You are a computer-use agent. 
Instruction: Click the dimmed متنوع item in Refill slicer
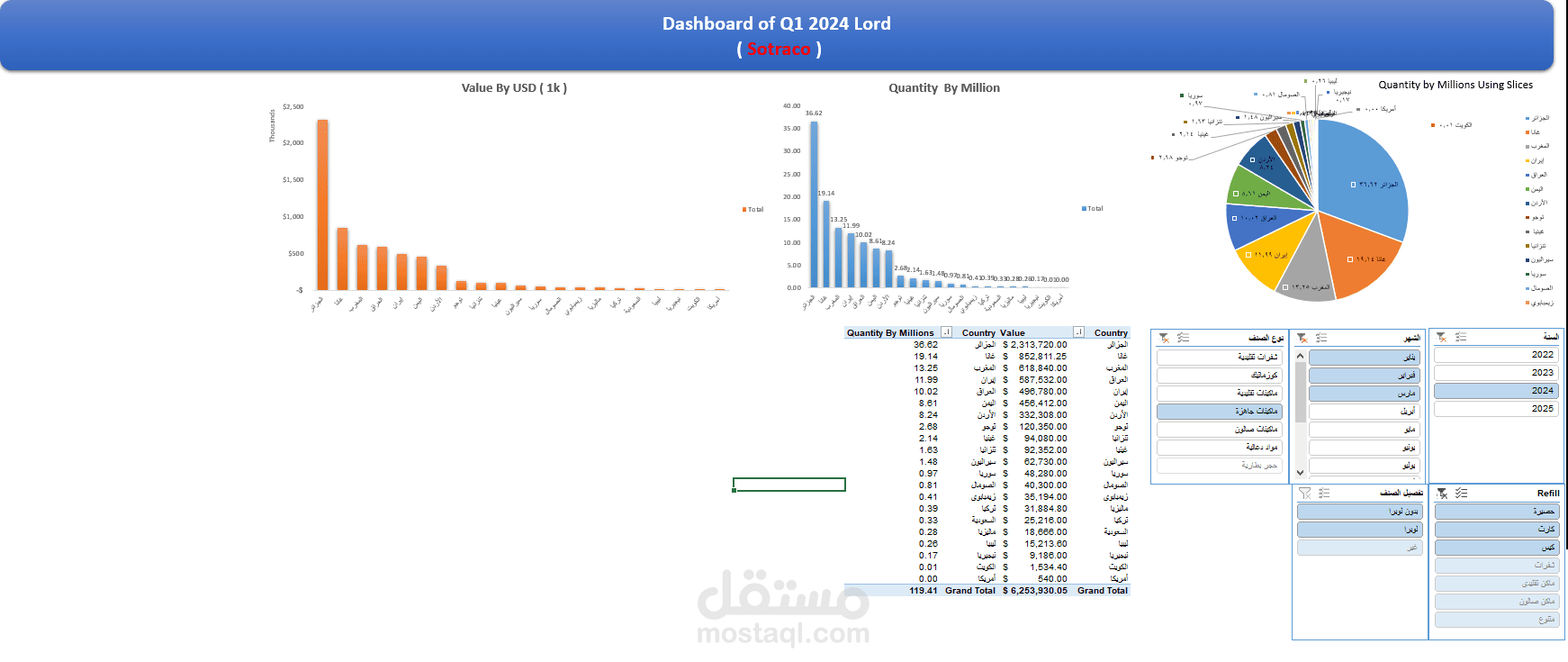click(1496, 620)
